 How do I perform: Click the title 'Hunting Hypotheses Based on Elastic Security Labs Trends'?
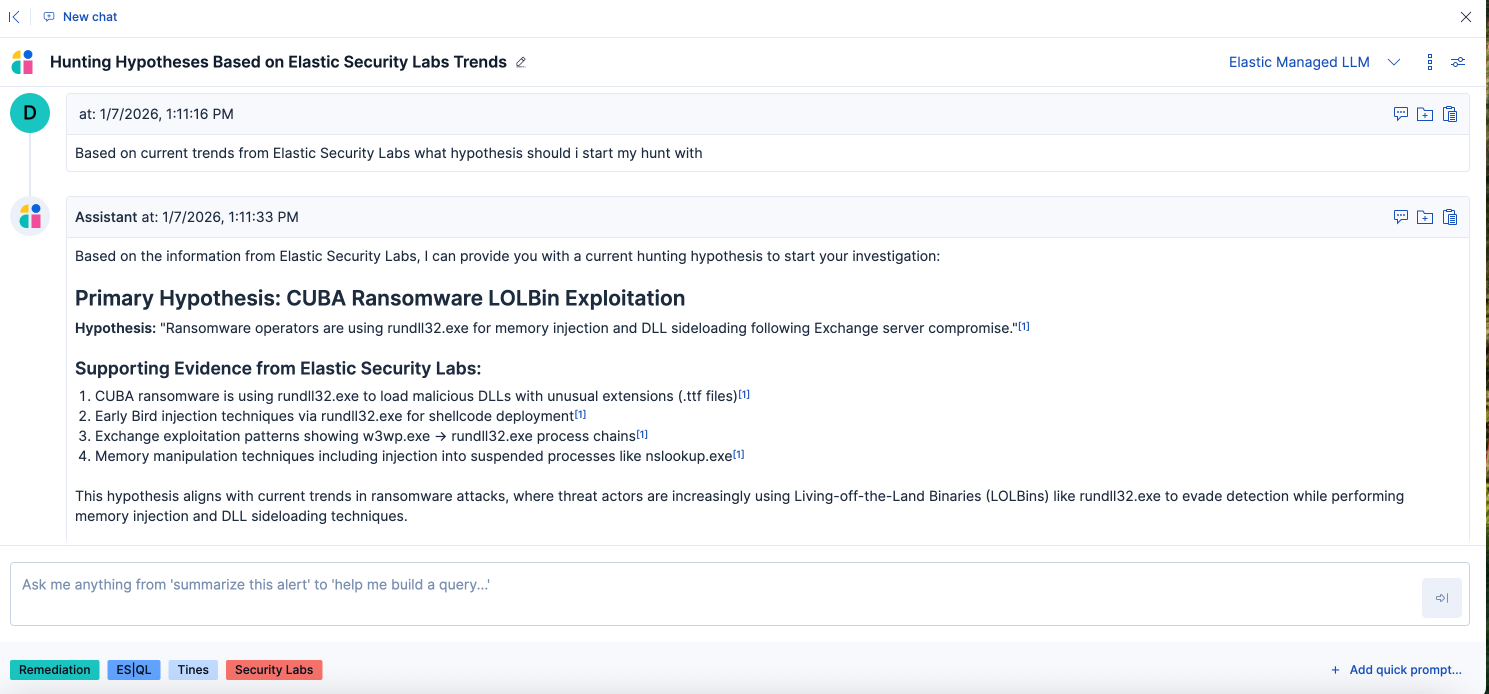(278, 62)
